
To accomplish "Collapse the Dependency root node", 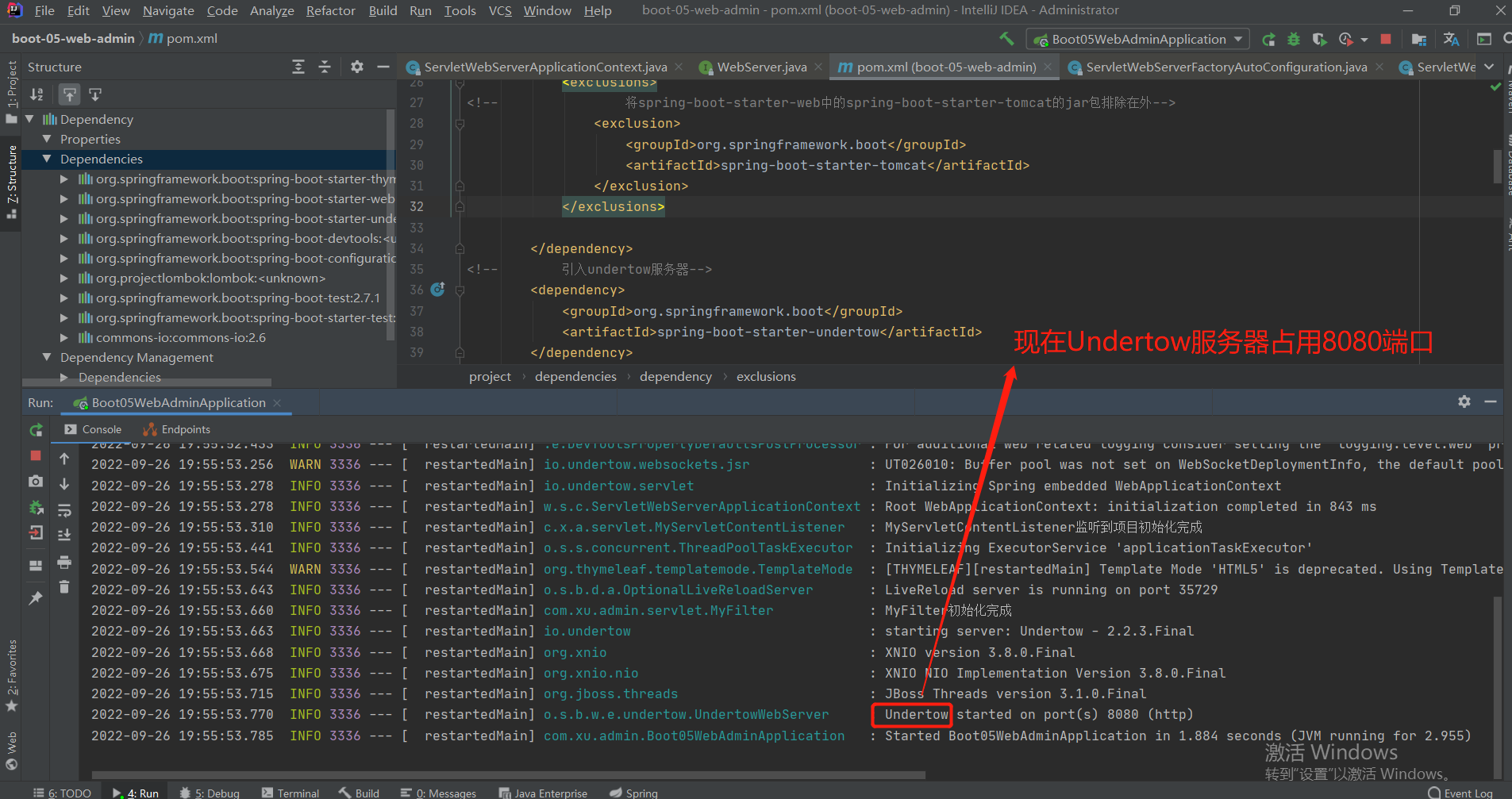I will tap(30, 119).
